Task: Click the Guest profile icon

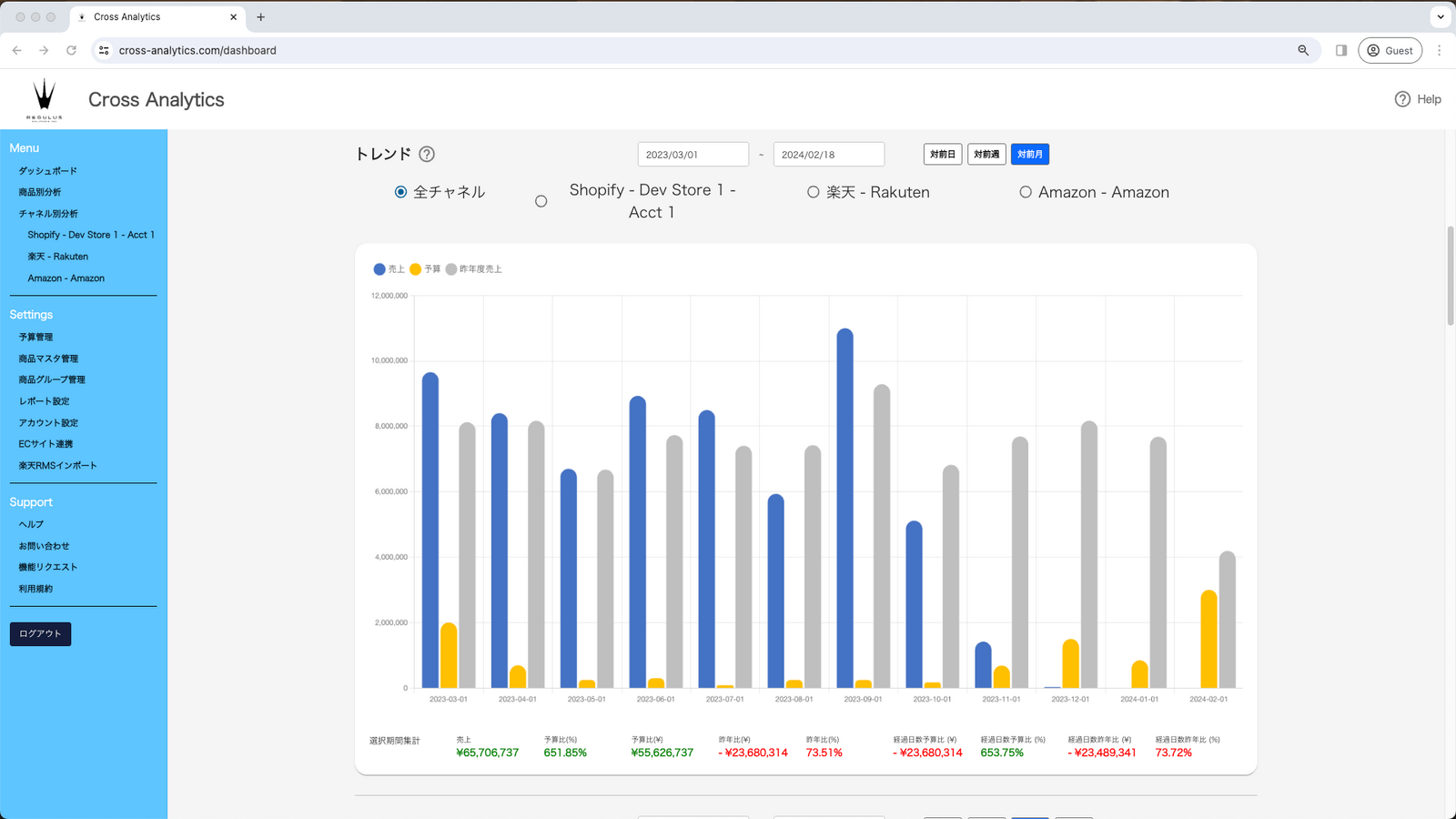Action: pos(1375,50)
